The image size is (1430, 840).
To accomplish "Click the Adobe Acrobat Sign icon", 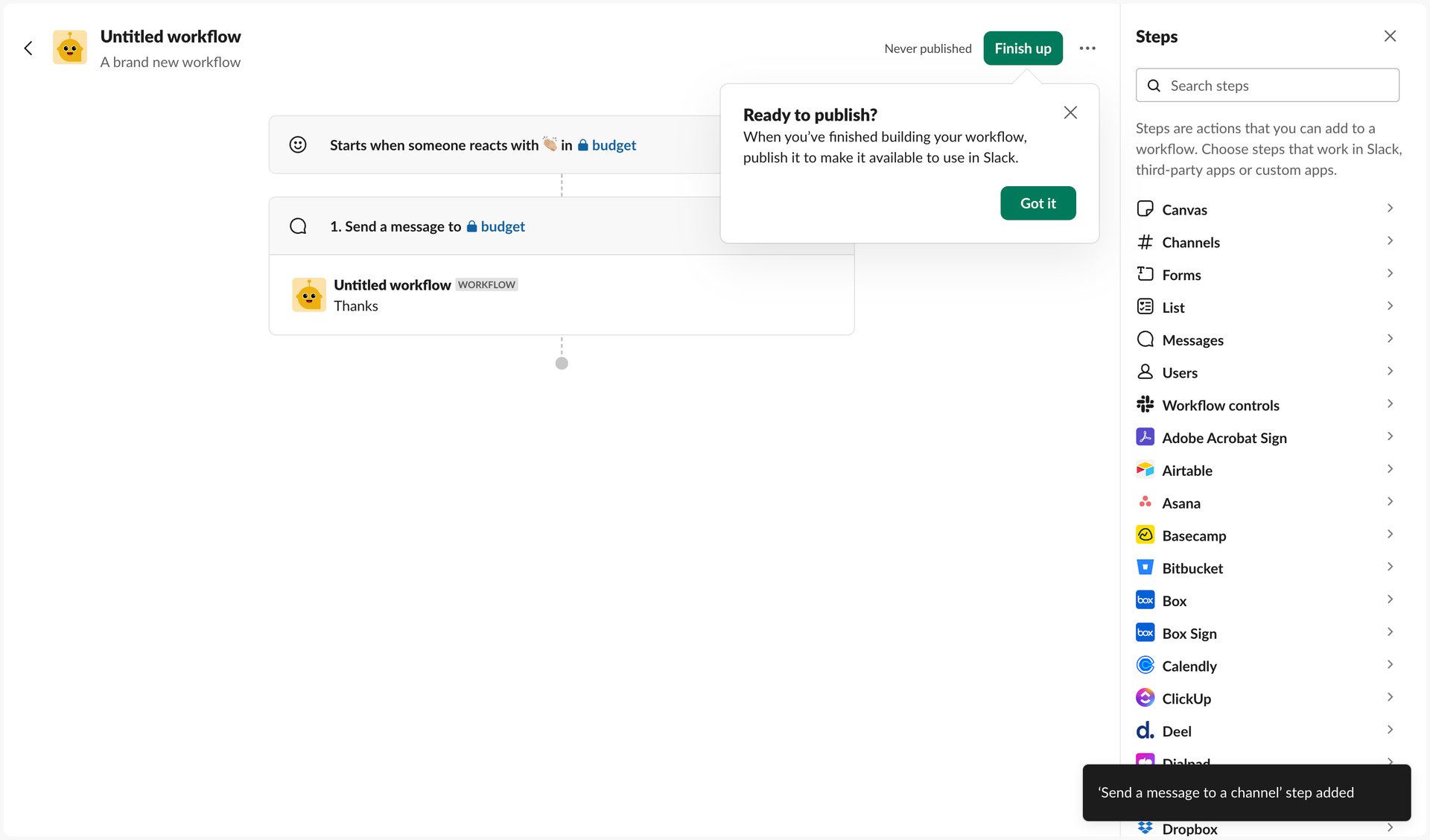I will (x=1145, y=437).
